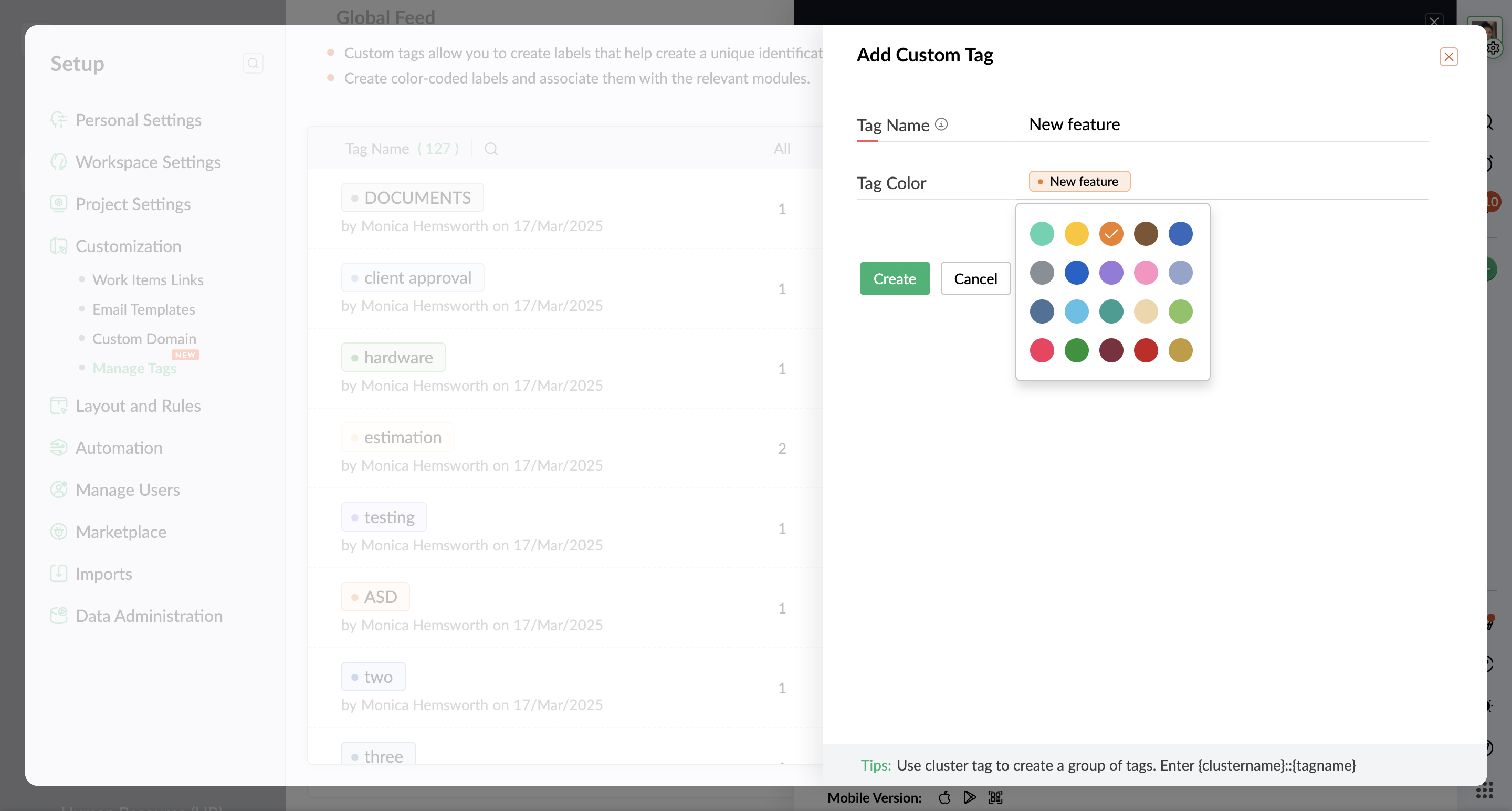Click the Marketplace sidebar icon
The height and width of the screenshot is (811, 1512).
(x=59, y=532)
